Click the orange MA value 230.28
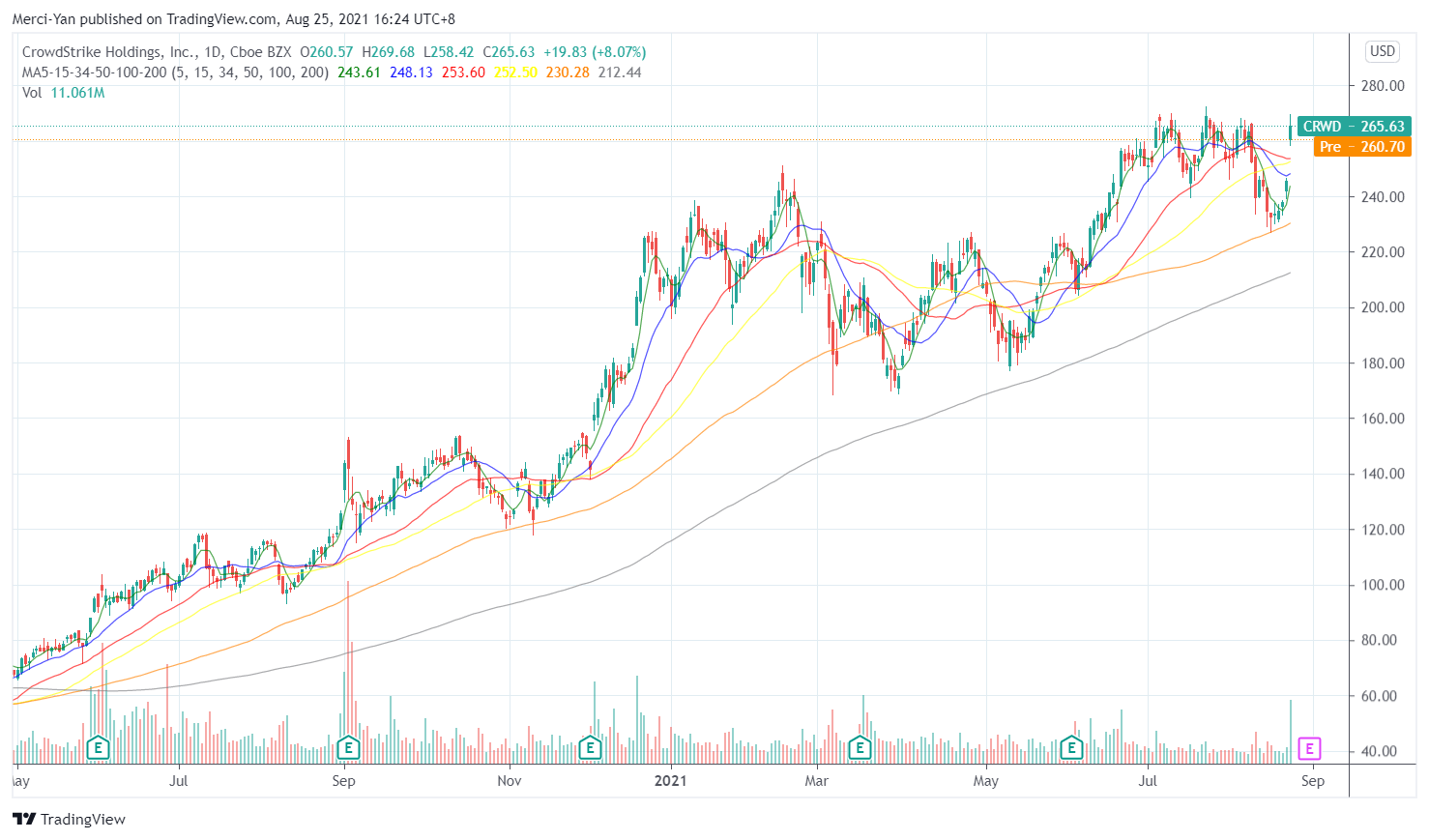The width and height of the screenshot is (1429, 840). 568,72
